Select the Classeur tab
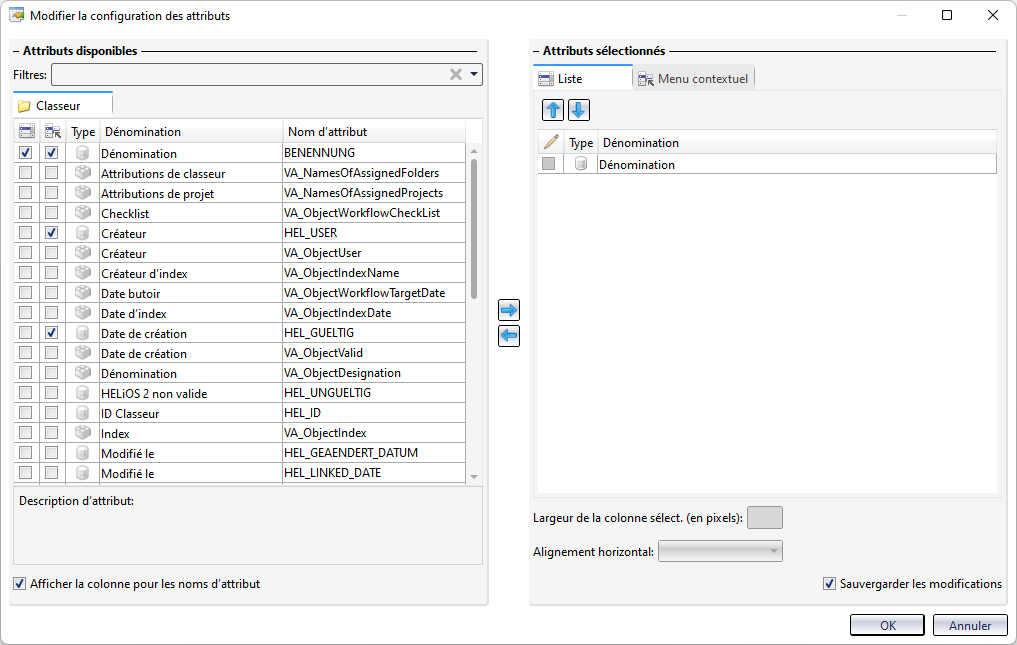The width and height of the screenshot is (1017, 645). (x=58, y=105)
